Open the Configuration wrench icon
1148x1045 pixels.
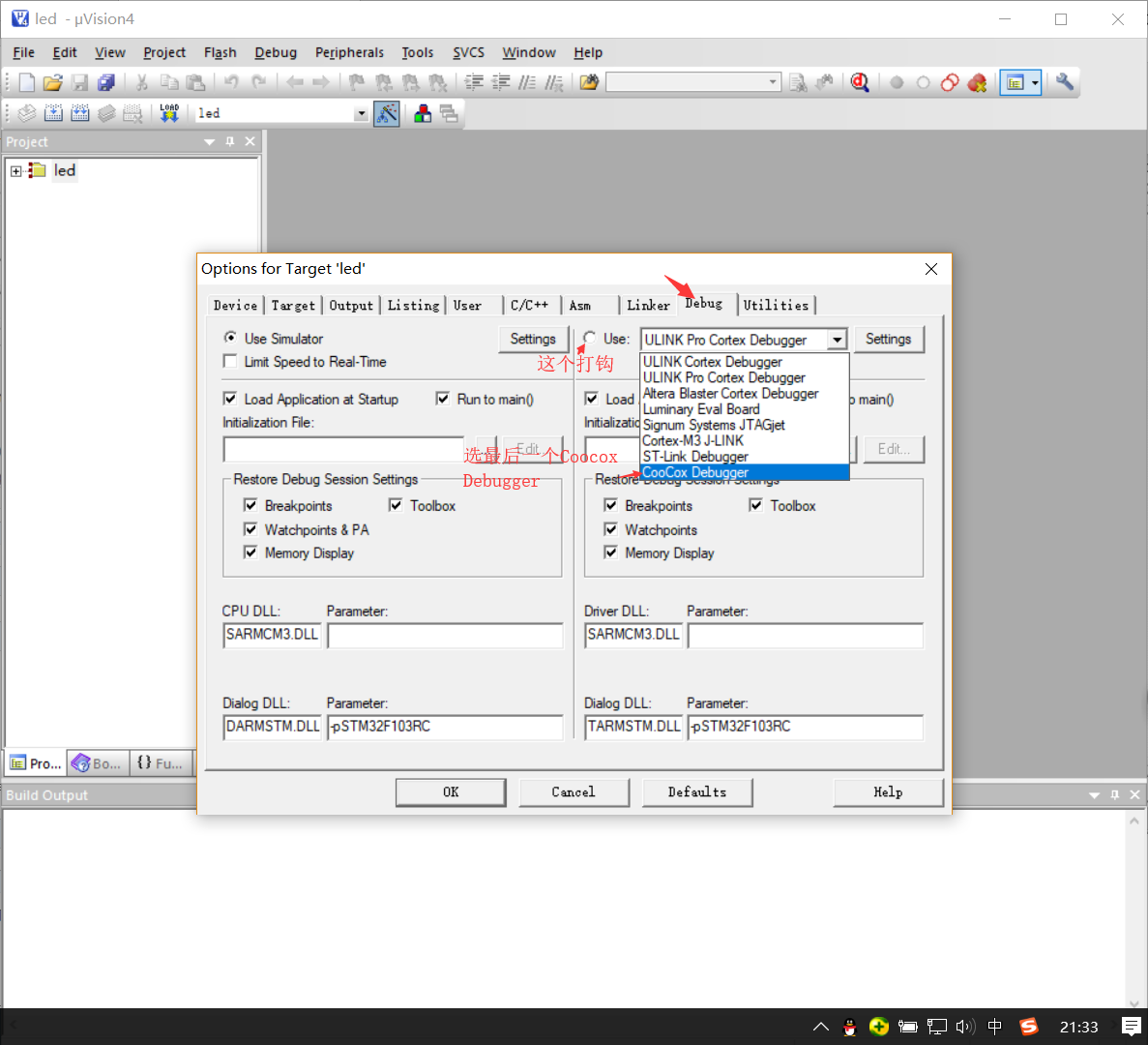[1065, 83]
